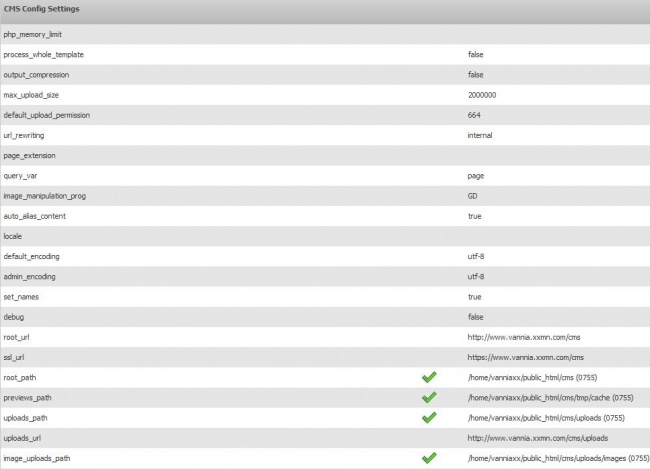
Task: Click the image_uploads_path green checkmark
Action: tap(429, 458)
